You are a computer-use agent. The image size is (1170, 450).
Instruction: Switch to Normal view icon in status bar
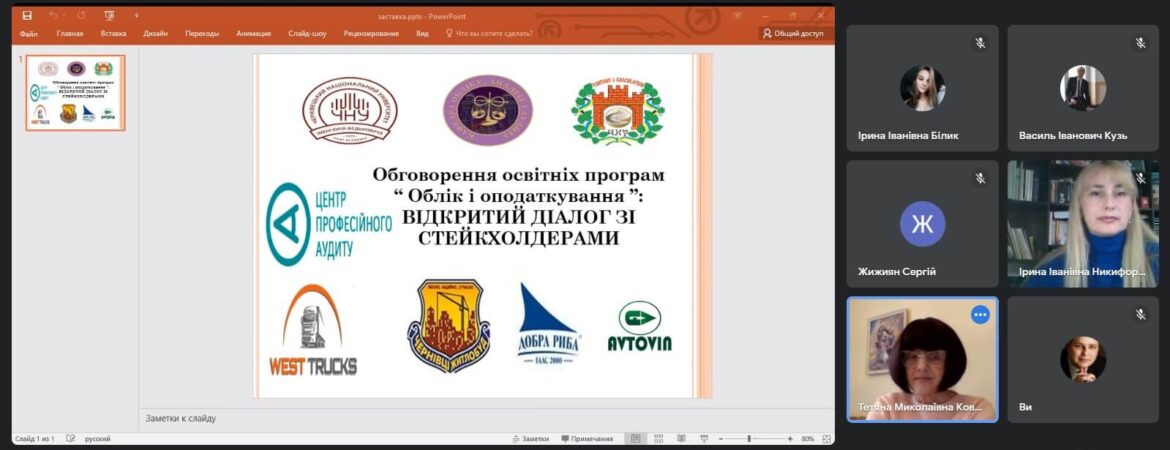click(x=636, y=439)
